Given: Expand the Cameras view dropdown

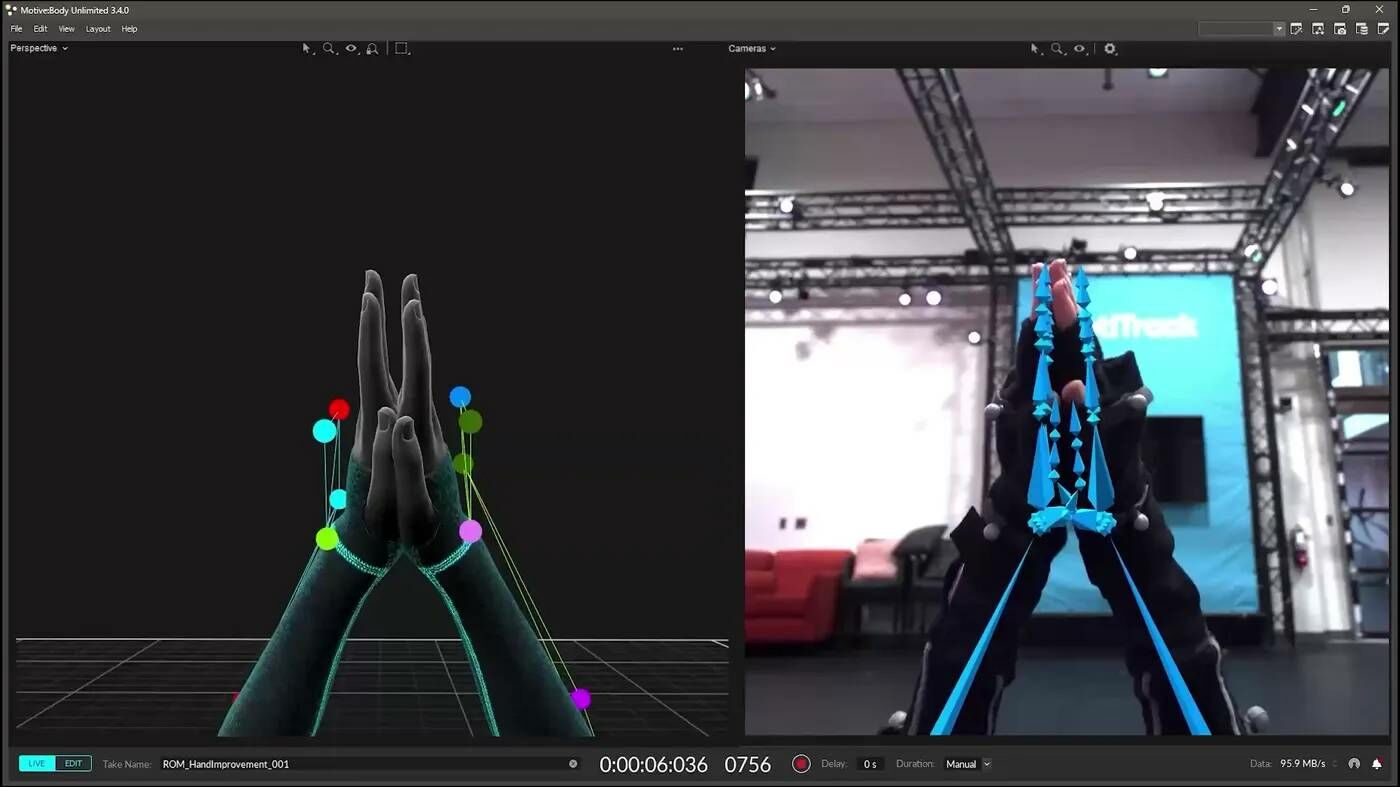Looking at the screenshot, I should (752, 48).
